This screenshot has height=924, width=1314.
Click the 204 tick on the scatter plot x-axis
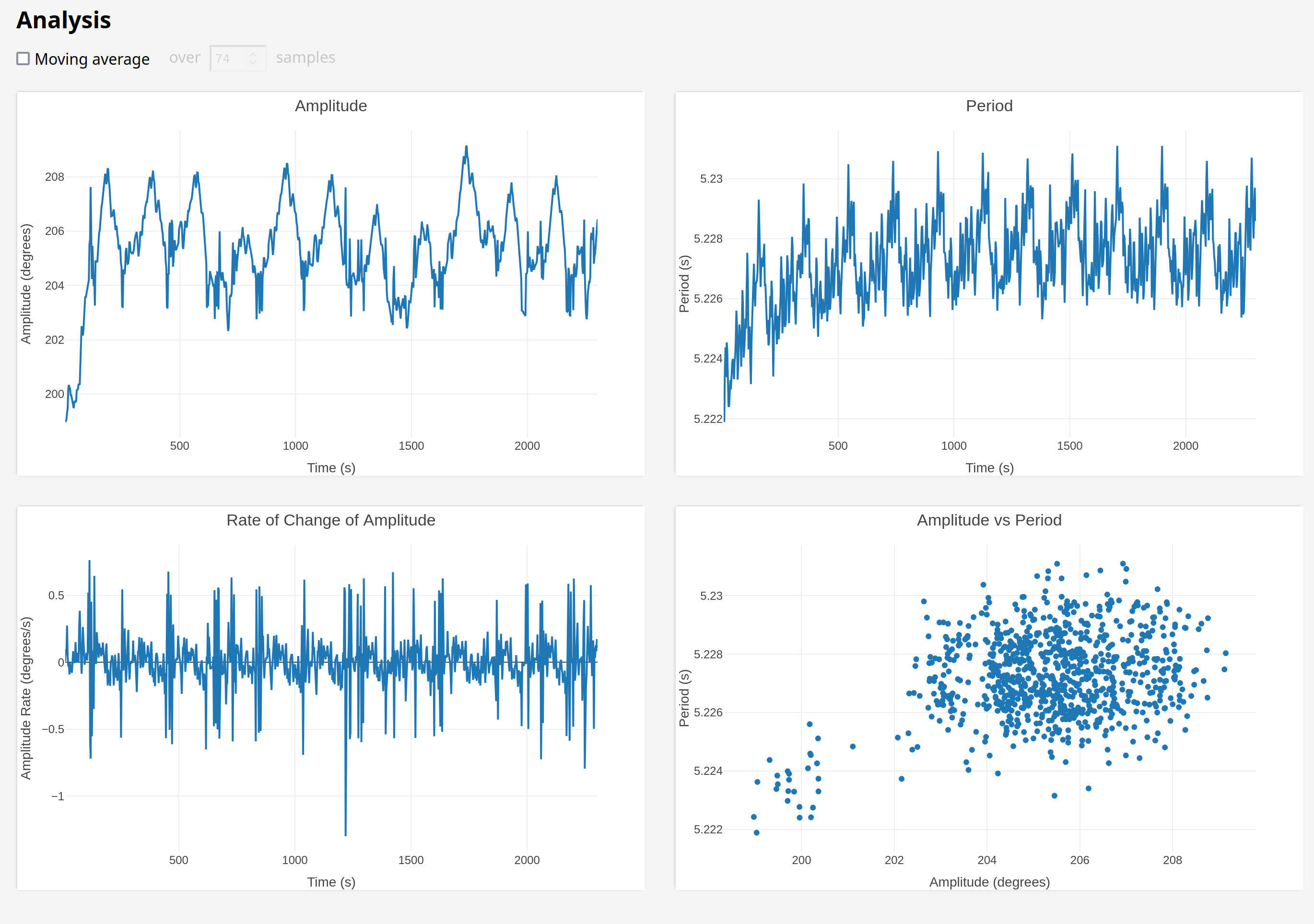(986, 860)
